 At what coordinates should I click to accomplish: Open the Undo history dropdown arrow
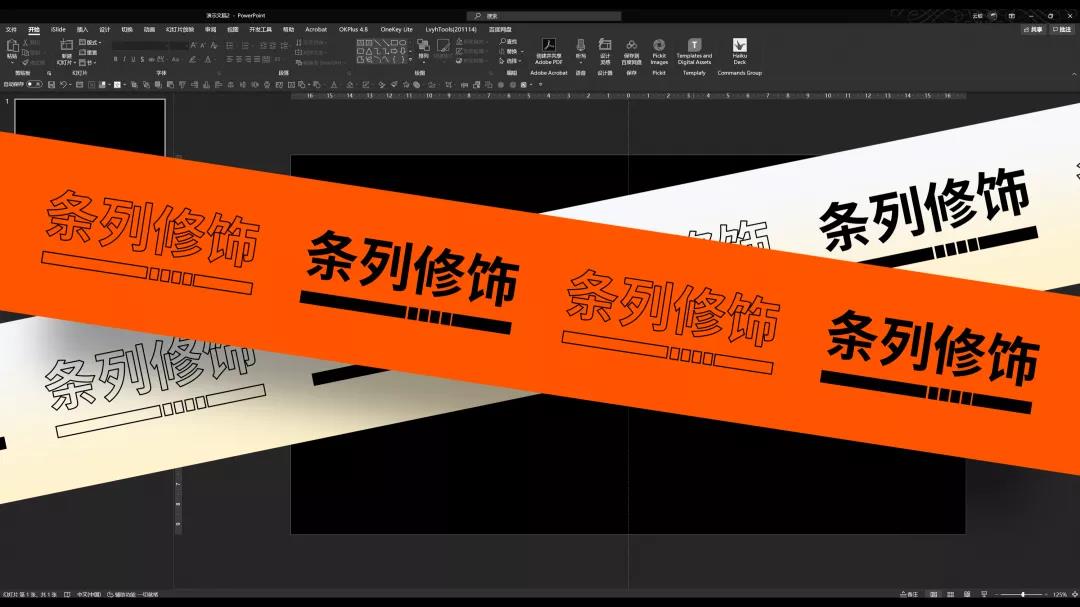[x=72, y=85]
